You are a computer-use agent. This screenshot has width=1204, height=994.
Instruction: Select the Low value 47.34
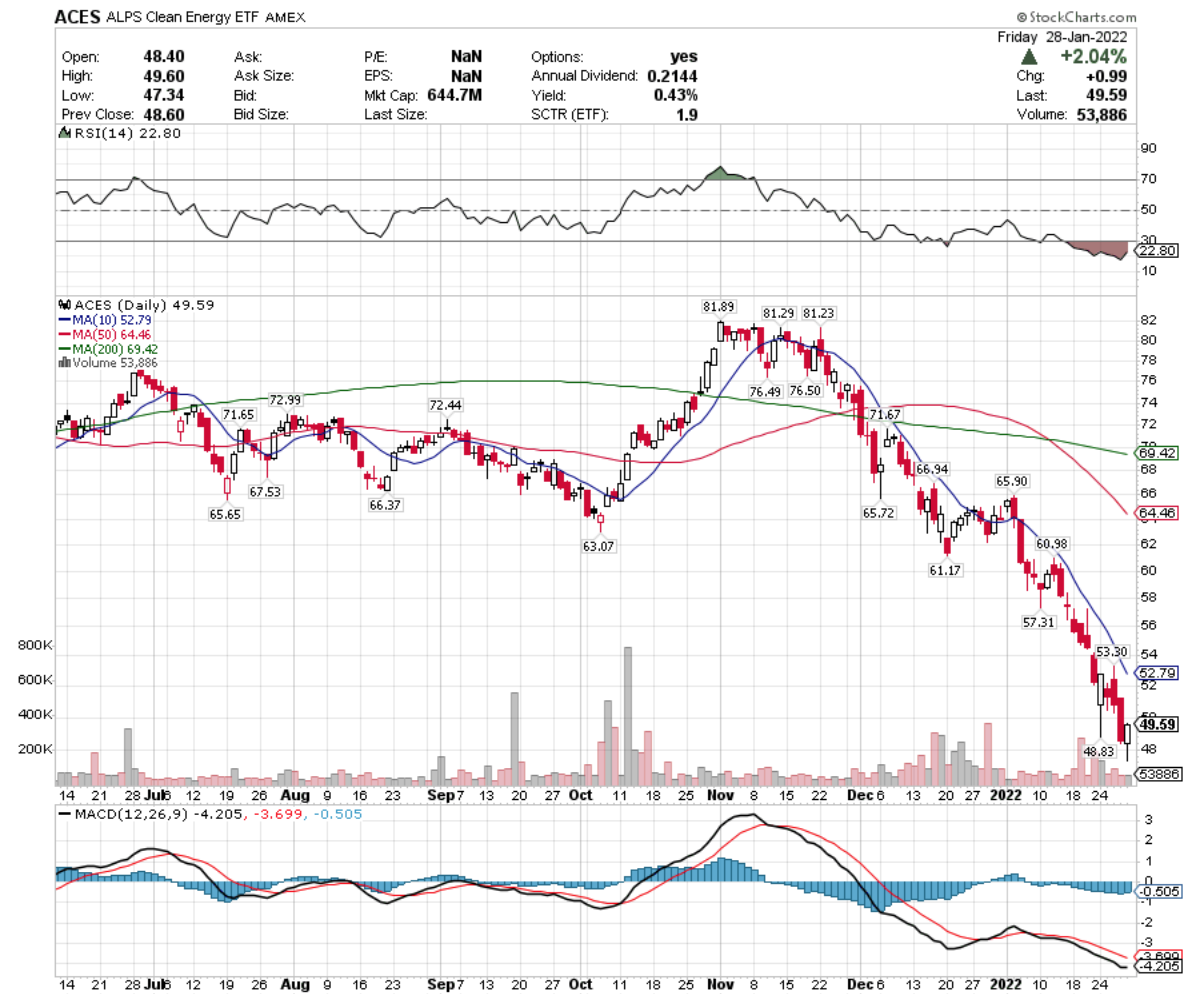tap(162, 95)
